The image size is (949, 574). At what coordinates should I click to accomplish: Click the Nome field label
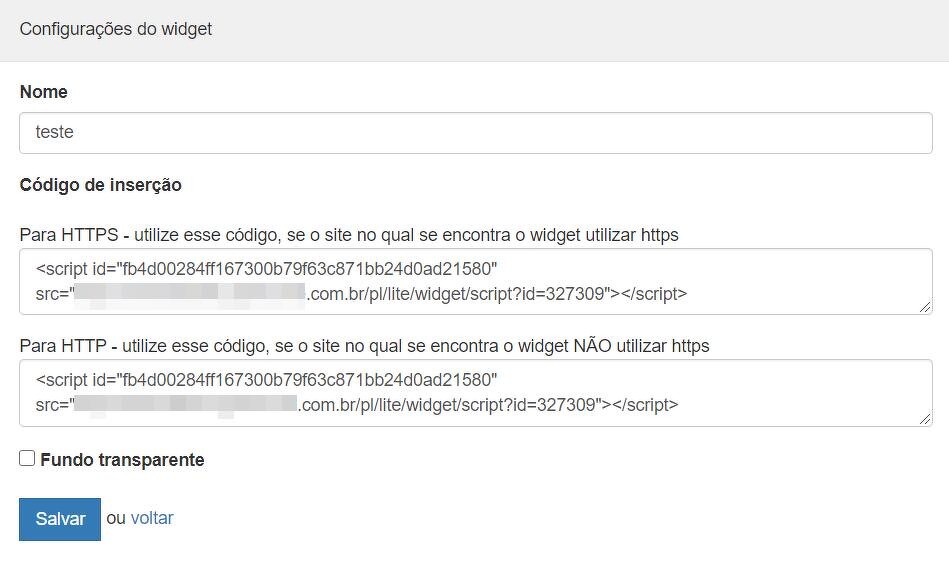pyautogui.click(x=44, y=92)
